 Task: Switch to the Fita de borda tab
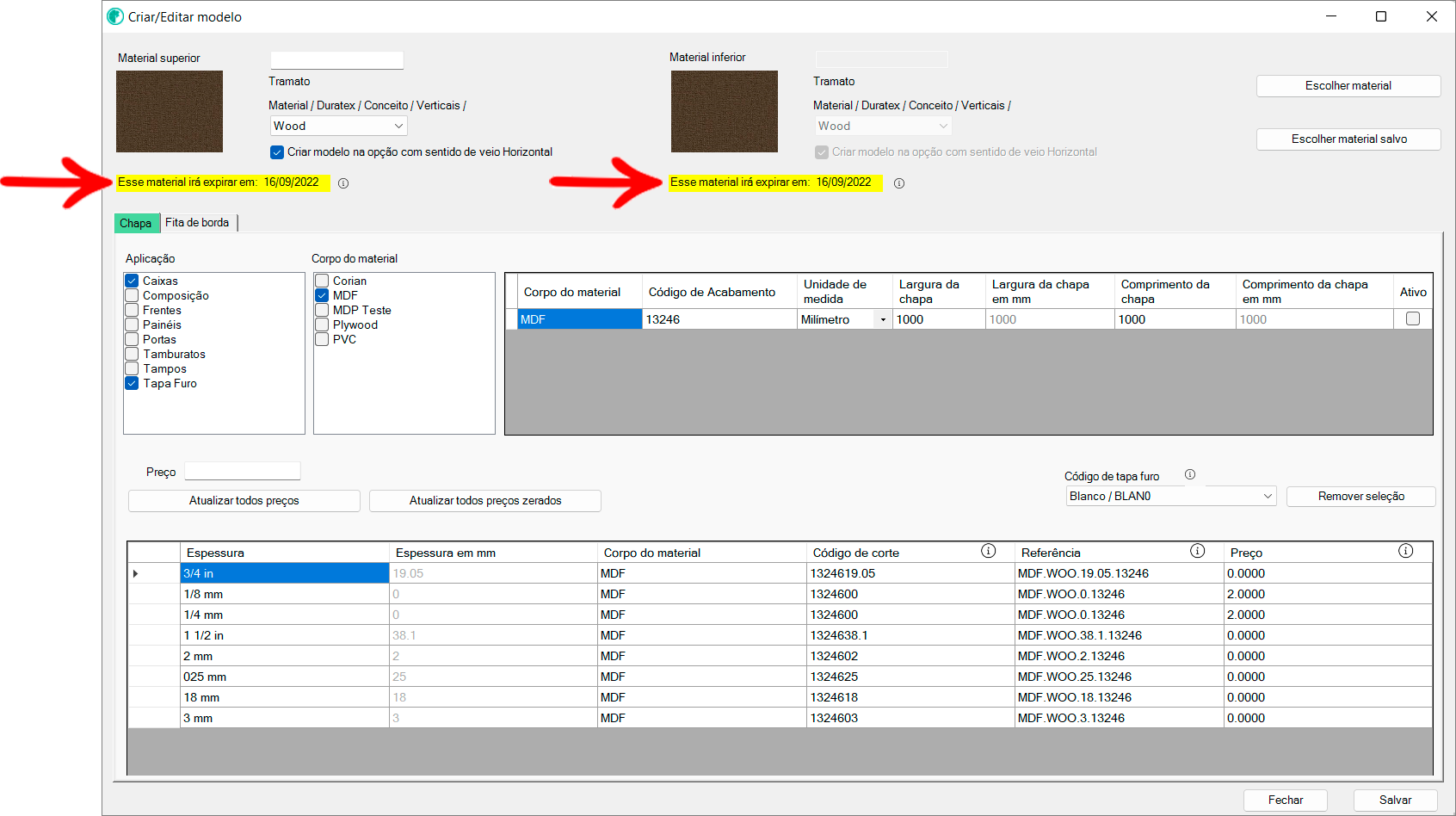[197, 222]
